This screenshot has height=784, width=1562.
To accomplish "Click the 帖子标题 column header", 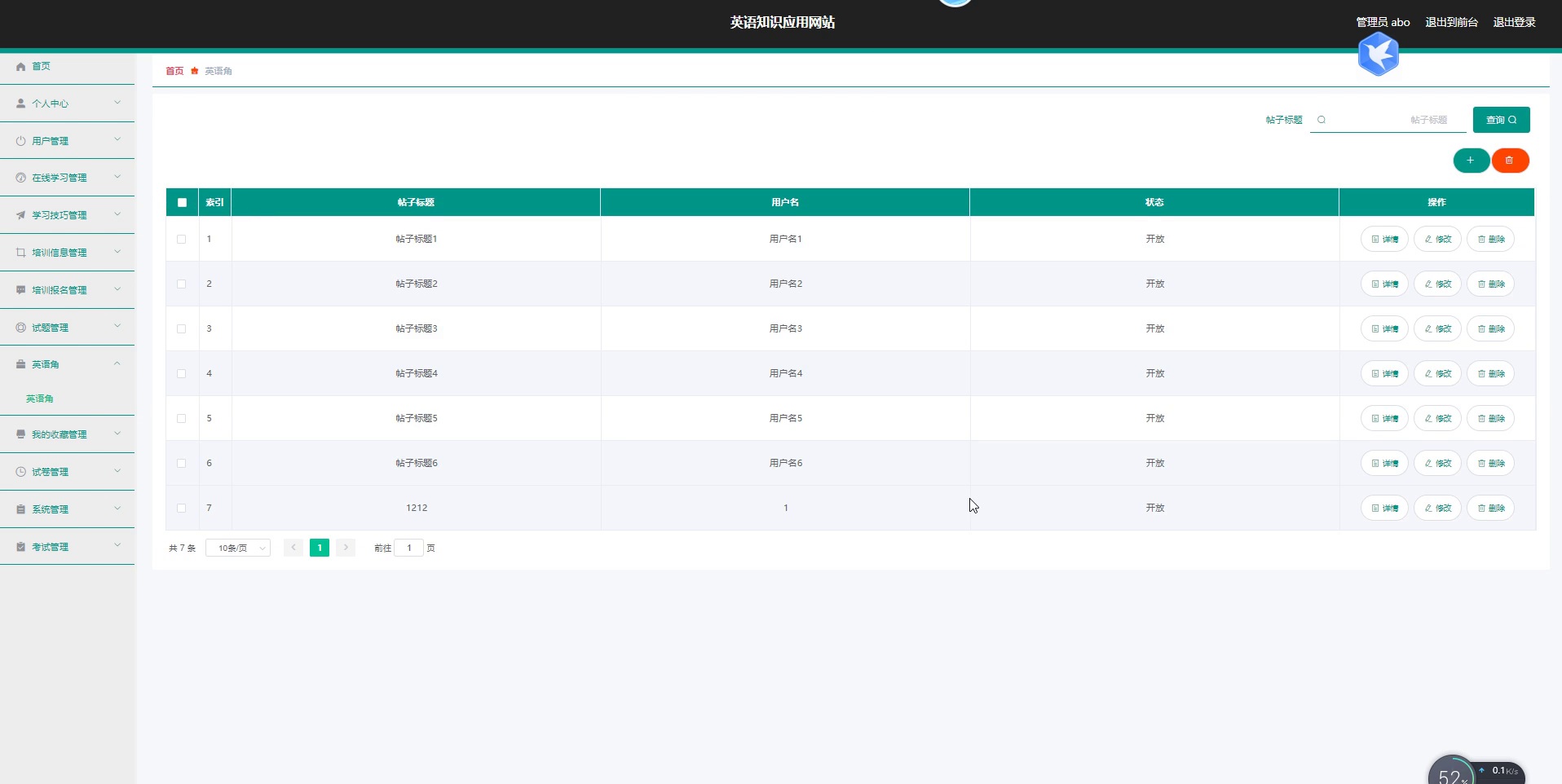I will point(416,202).
